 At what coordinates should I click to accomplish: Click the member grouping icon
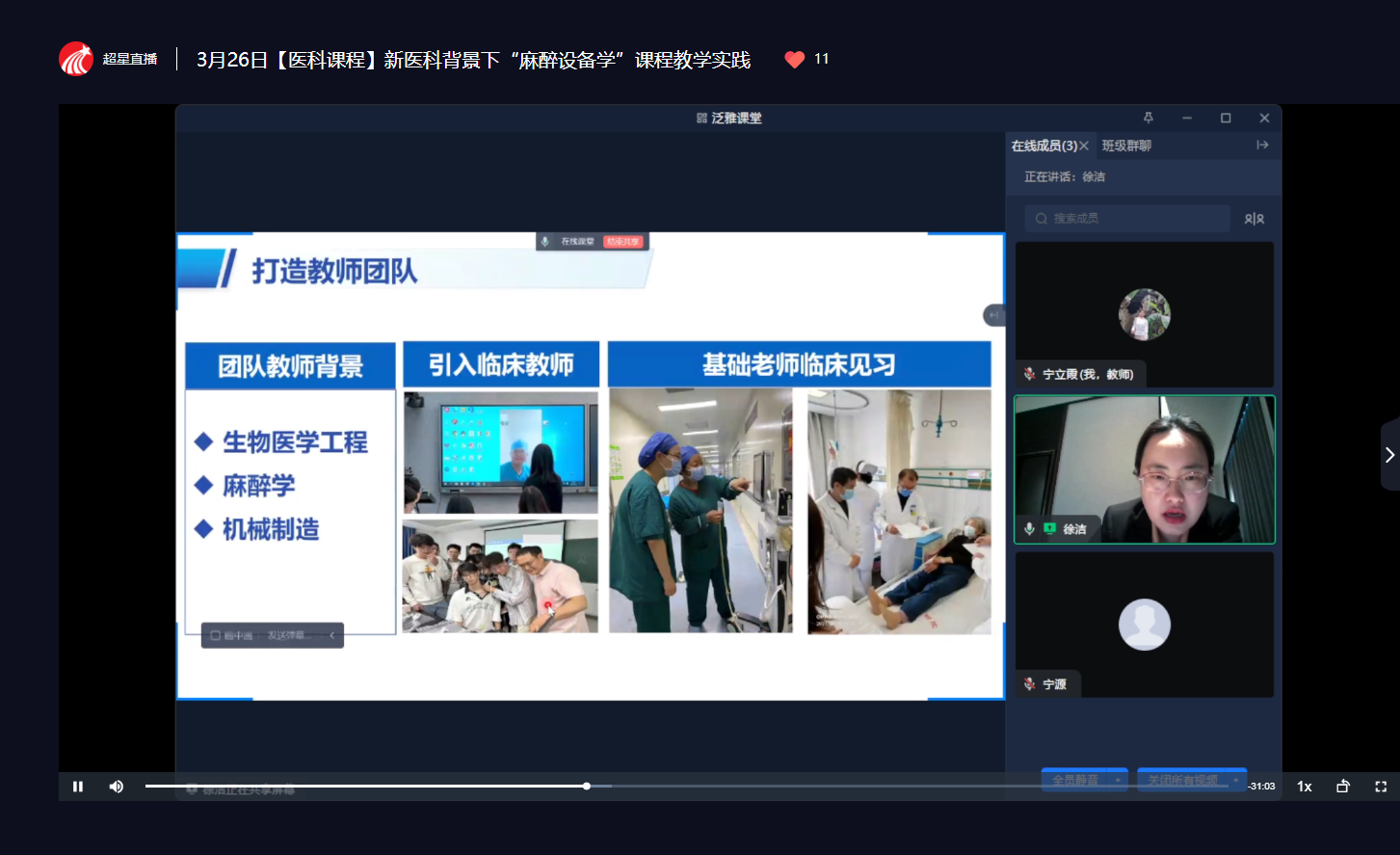pyautogui.click(x=1254, y=219)
